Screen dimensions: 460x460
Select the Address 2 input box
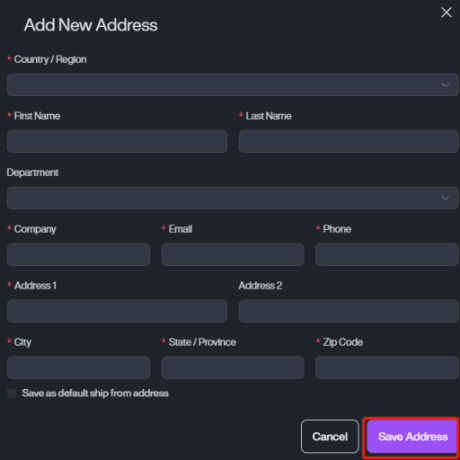click(349, 311)
